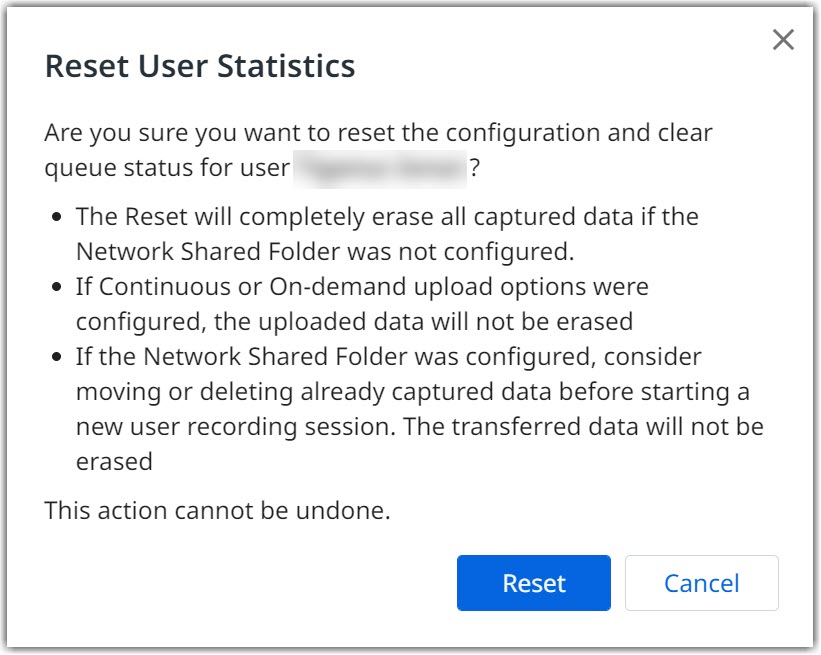Click 'If the Network Shared Folder was configured' line

(389, 357)
